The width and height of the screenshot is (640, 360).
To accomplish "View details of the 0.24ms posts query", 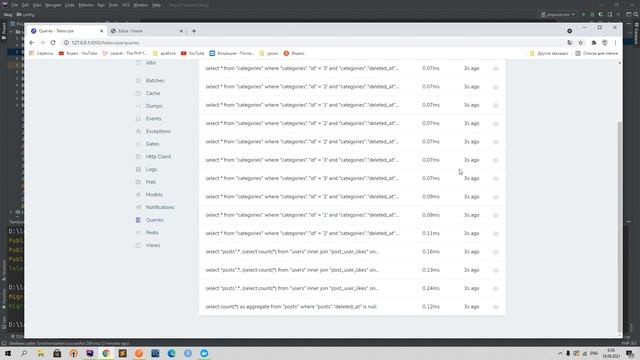I will coord(496,289).
